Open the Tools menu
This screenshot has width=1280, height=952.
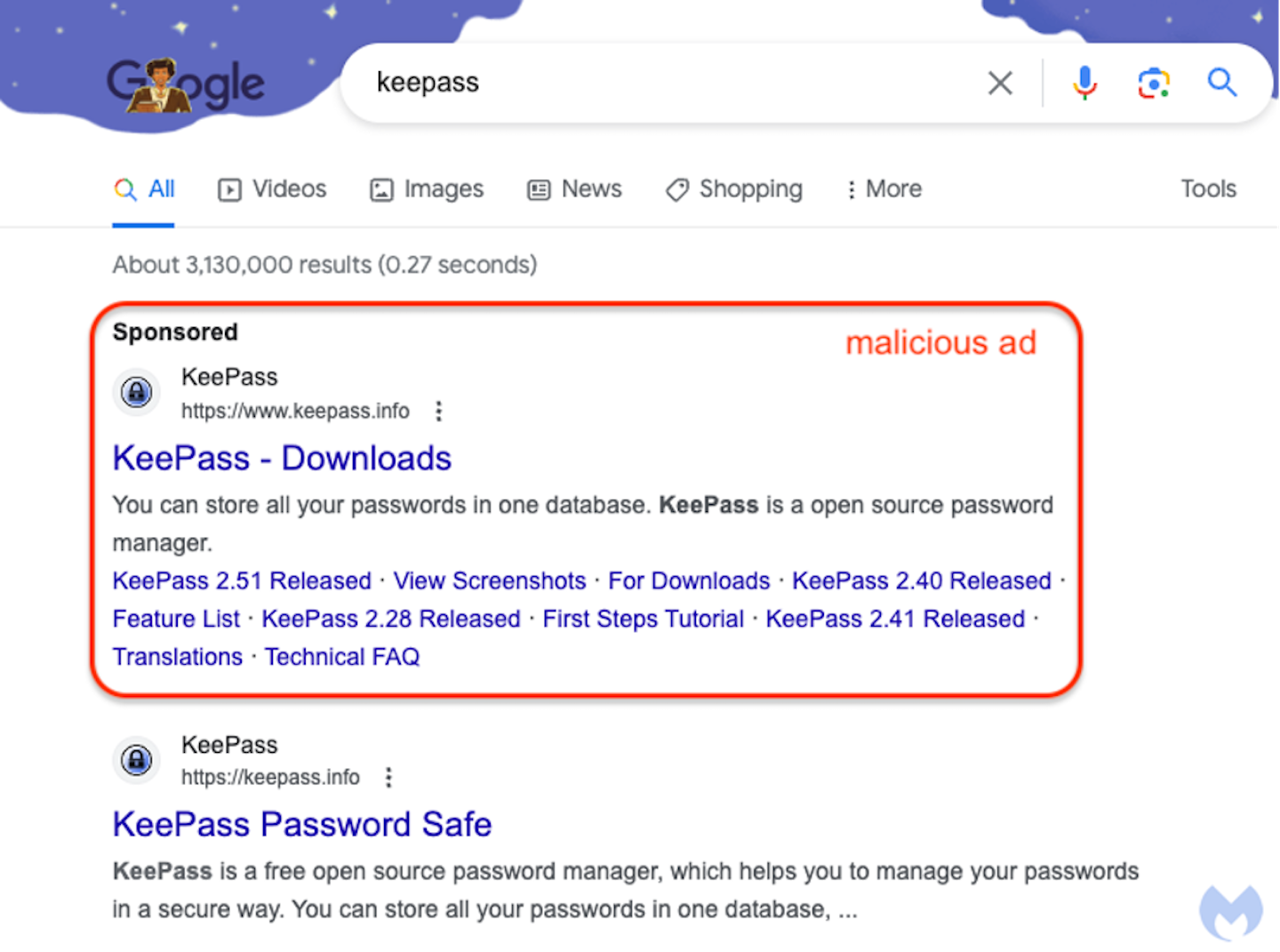pyautogui.click(x=1208, y=189)
